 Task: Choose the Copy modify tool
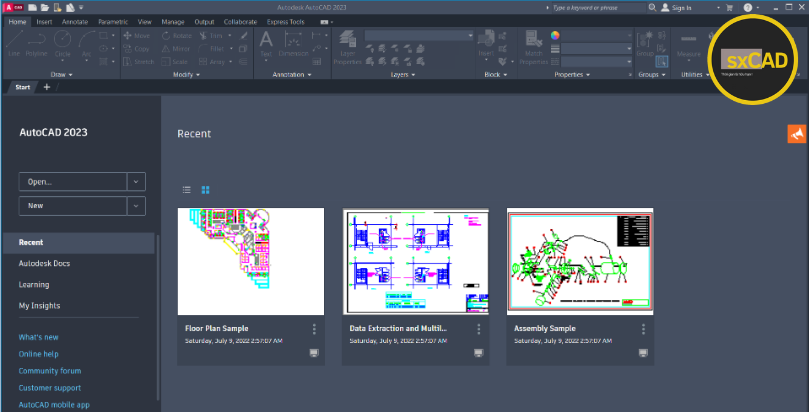coord(136,48)
